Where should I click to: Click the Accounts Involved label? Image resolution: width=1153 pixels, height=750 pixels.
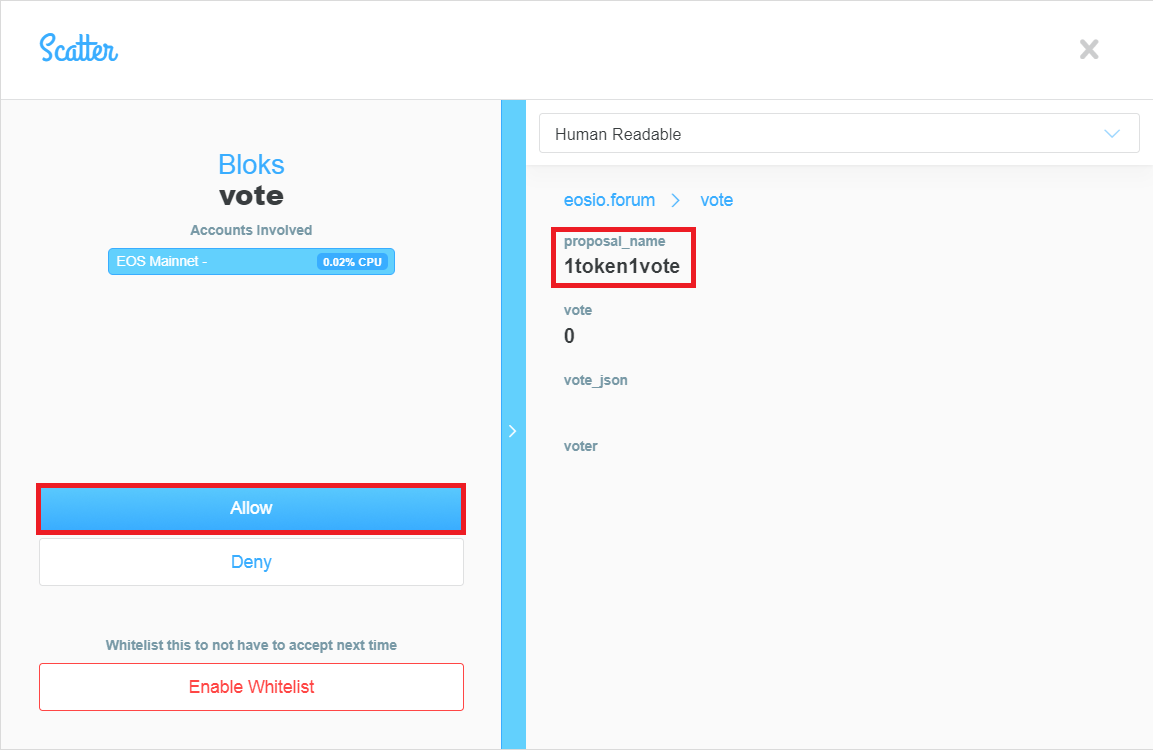pyautogui.click(x=251, y=230)
